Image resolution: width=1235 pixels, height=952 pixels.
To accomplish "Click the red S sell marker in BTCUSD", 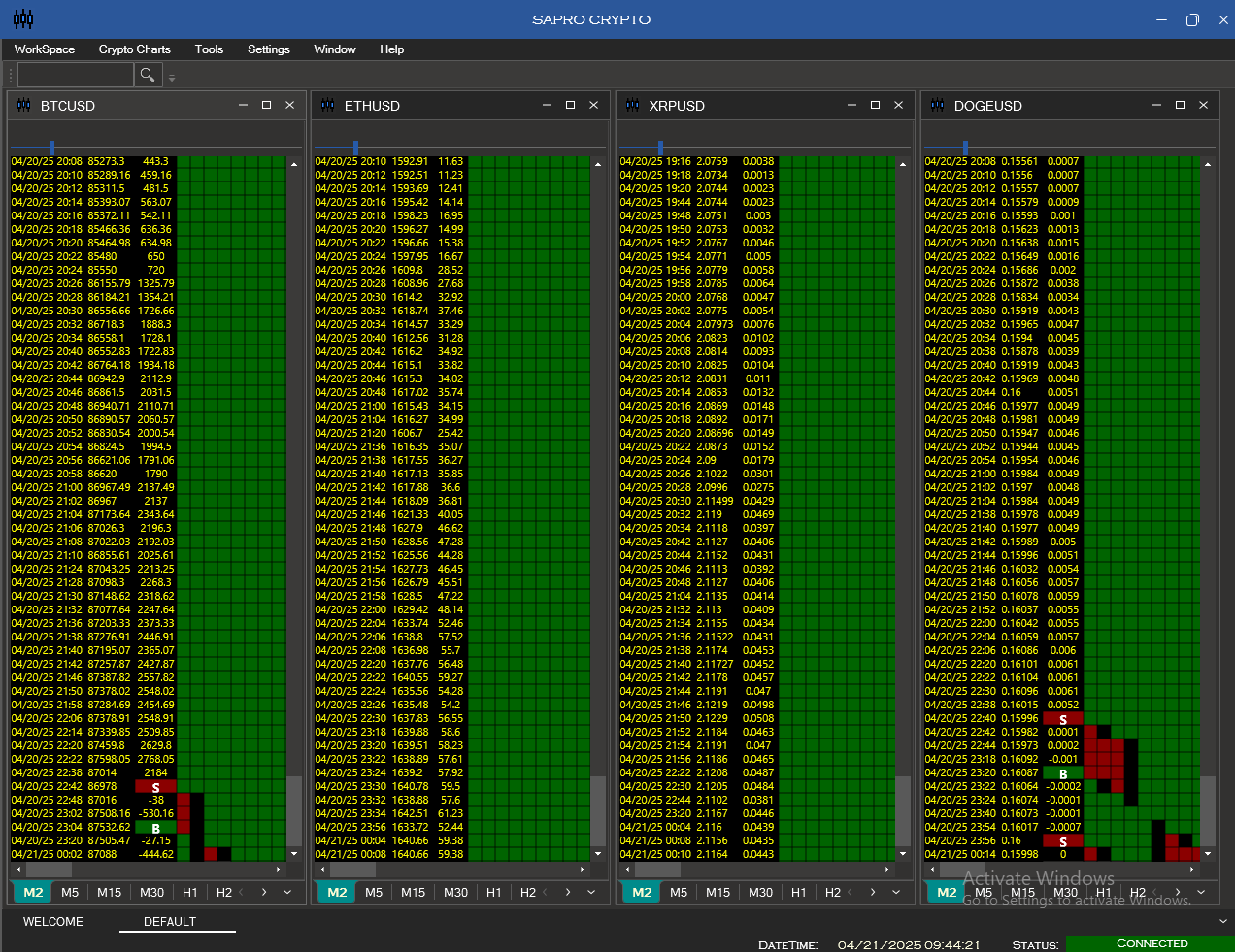I will pyautogui.click(x=155, y=787).
